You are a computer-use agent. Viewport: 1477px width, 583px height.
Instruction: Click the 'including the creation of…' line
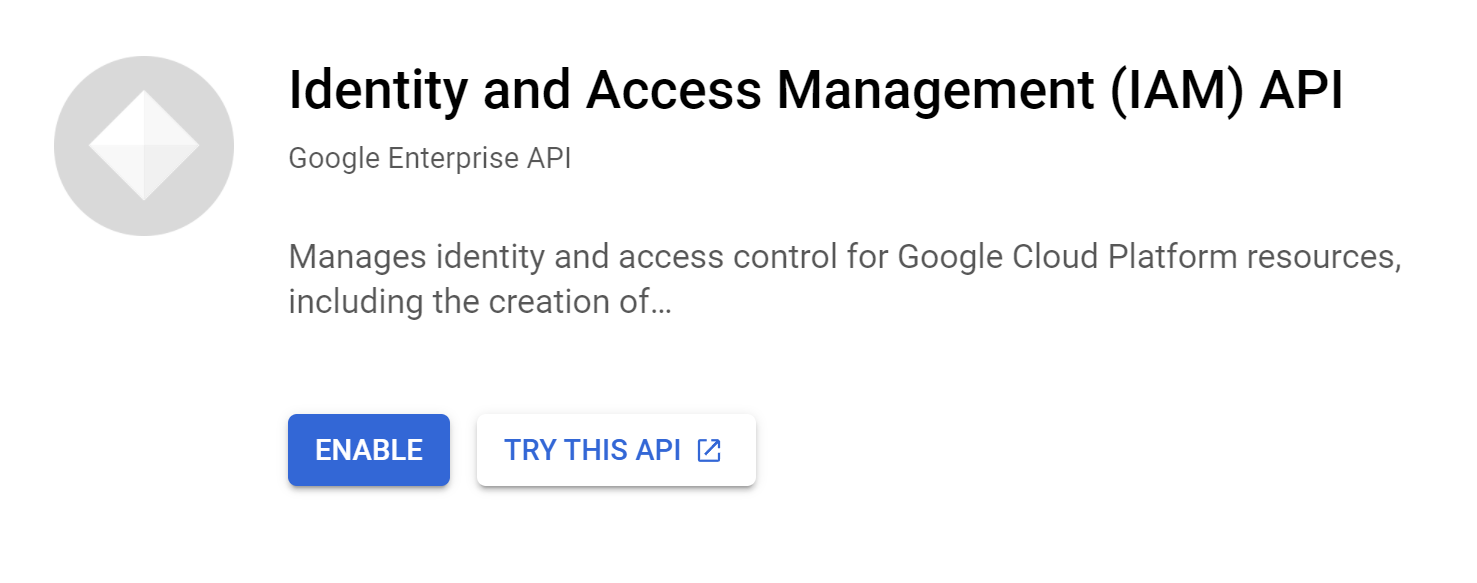point(479,302)
